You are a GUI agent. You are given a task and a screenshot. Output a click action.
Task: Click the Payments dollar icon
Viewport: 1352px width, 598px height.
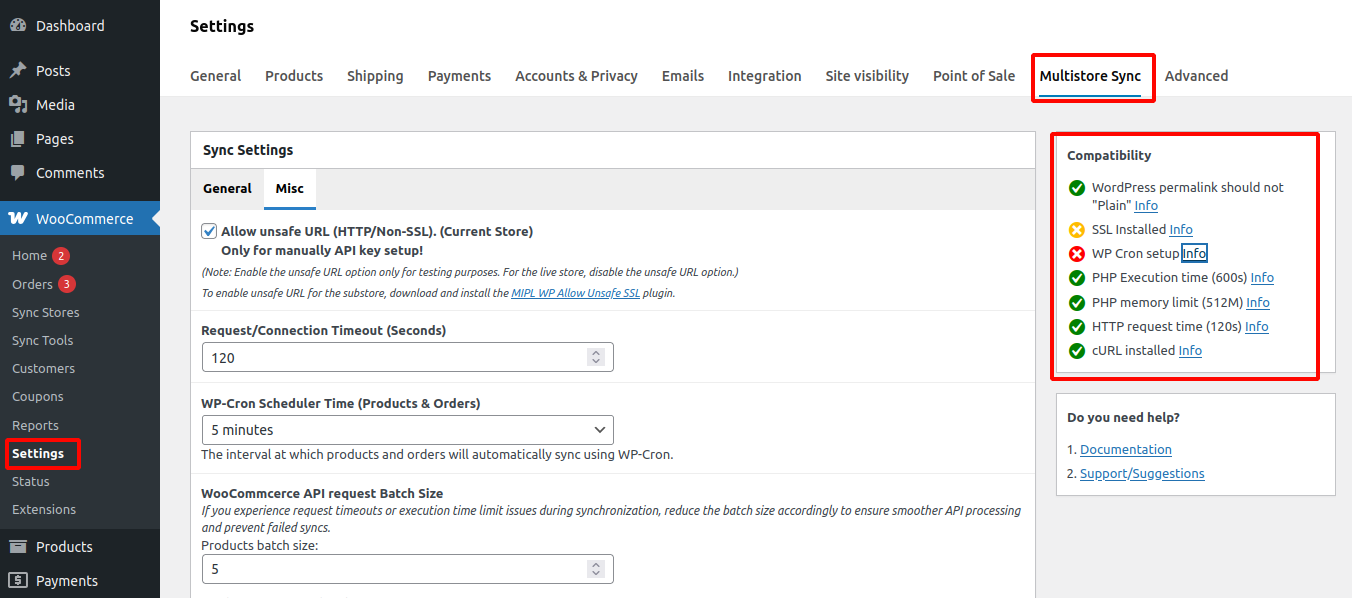(x=18, y=581)
